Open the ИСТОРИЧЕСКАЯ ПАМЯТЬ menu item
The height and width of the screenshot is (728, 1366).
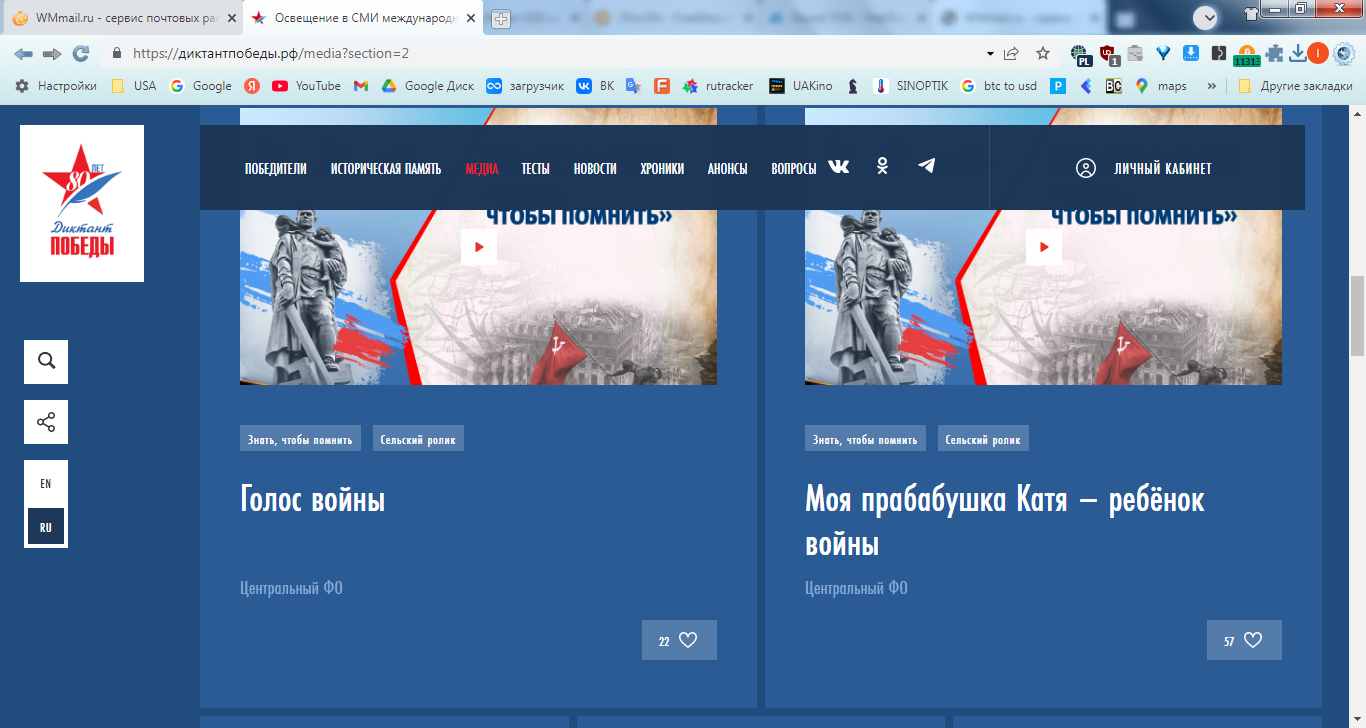pos(386,169)
